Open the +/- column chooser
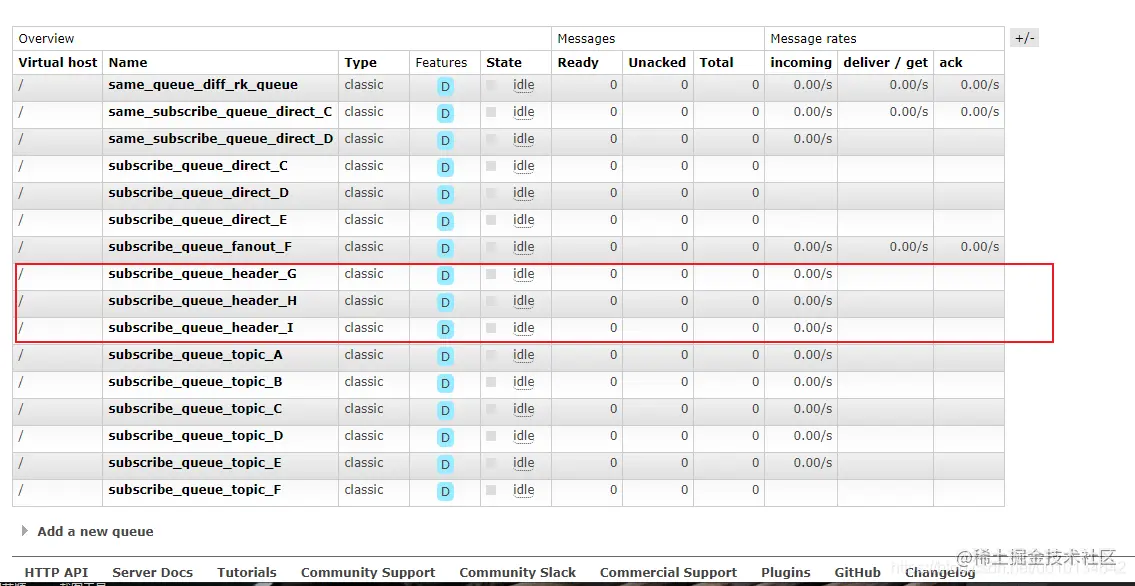 1024,38
